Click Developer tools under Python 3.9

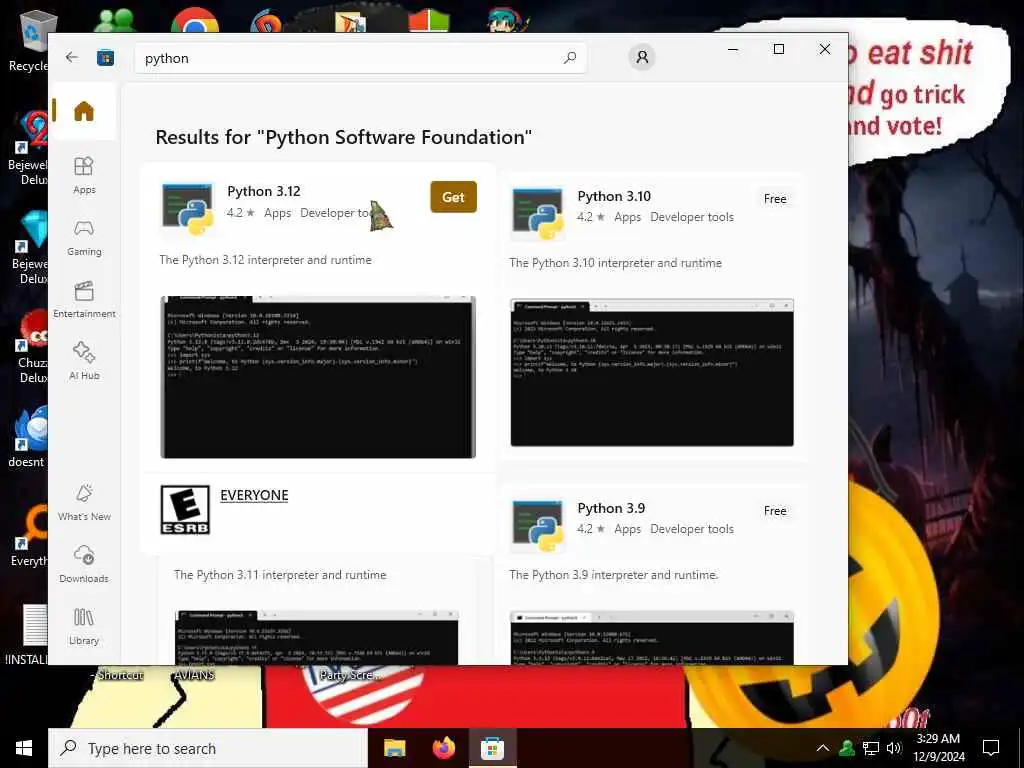coord(692,529)
